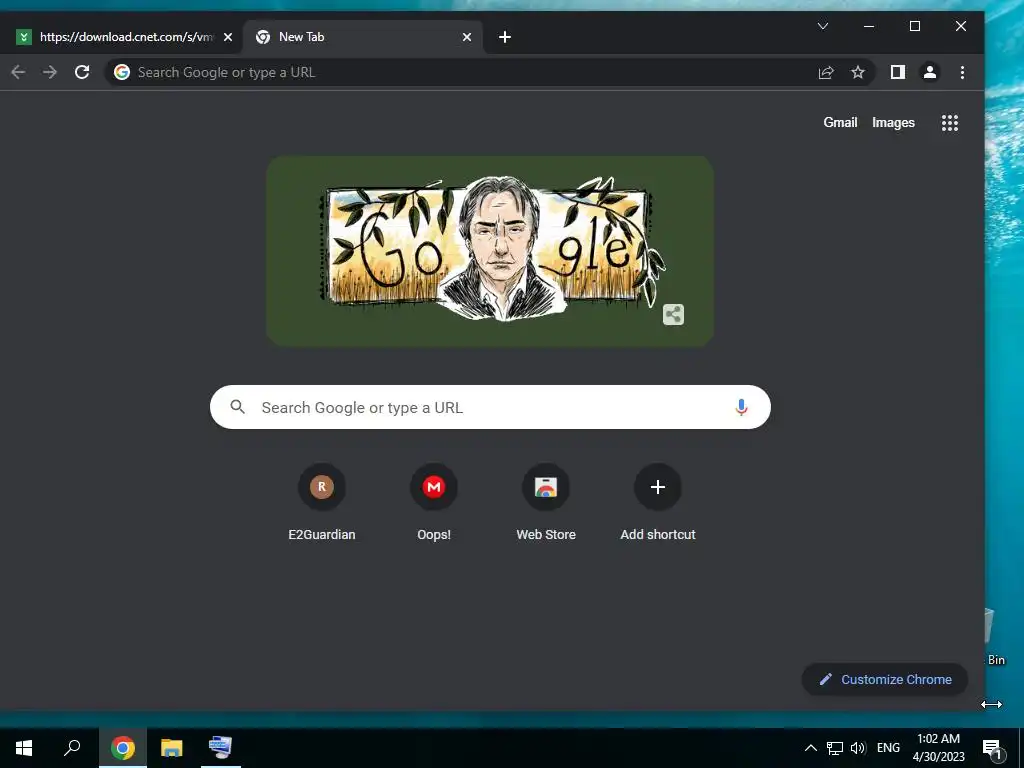The height and width of the screenshot is (768, 1024).
Task: Maximize the Chrome window
Action: pos(915,26)
